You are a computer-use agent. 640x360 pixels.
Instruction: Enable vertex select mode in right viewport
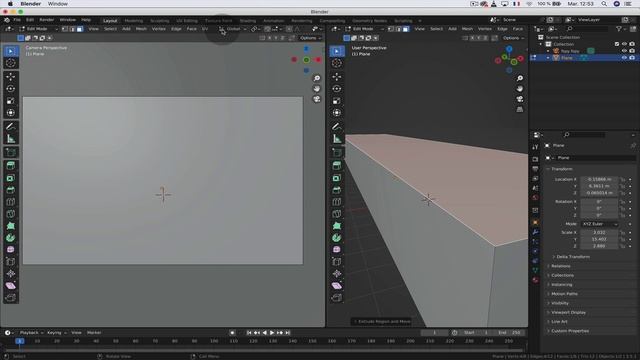pos(391,29)
